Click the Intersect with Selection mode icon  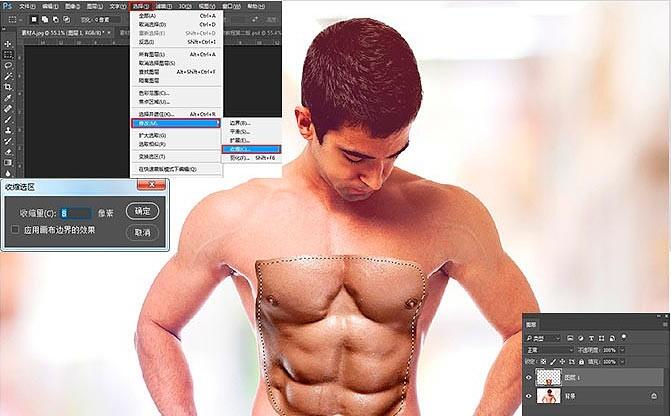(66, 19)
